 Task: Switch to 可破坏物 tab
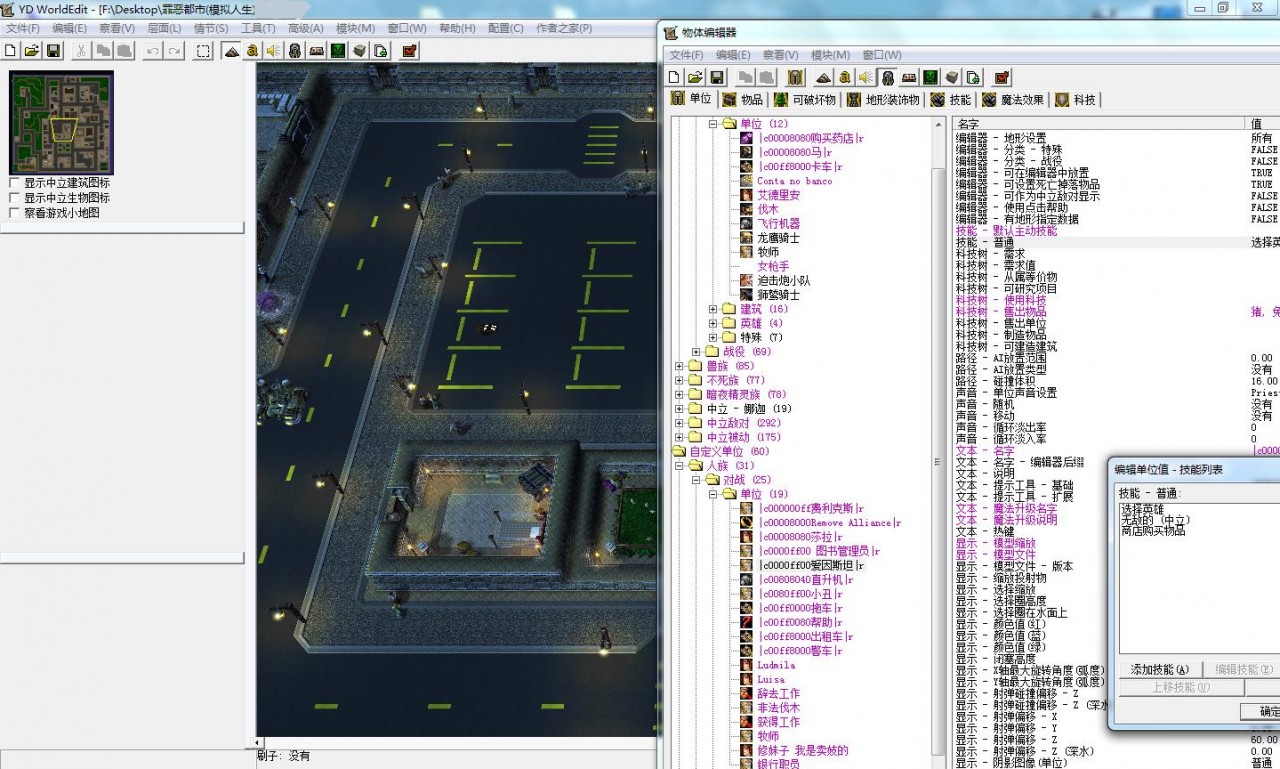point(805,99)
